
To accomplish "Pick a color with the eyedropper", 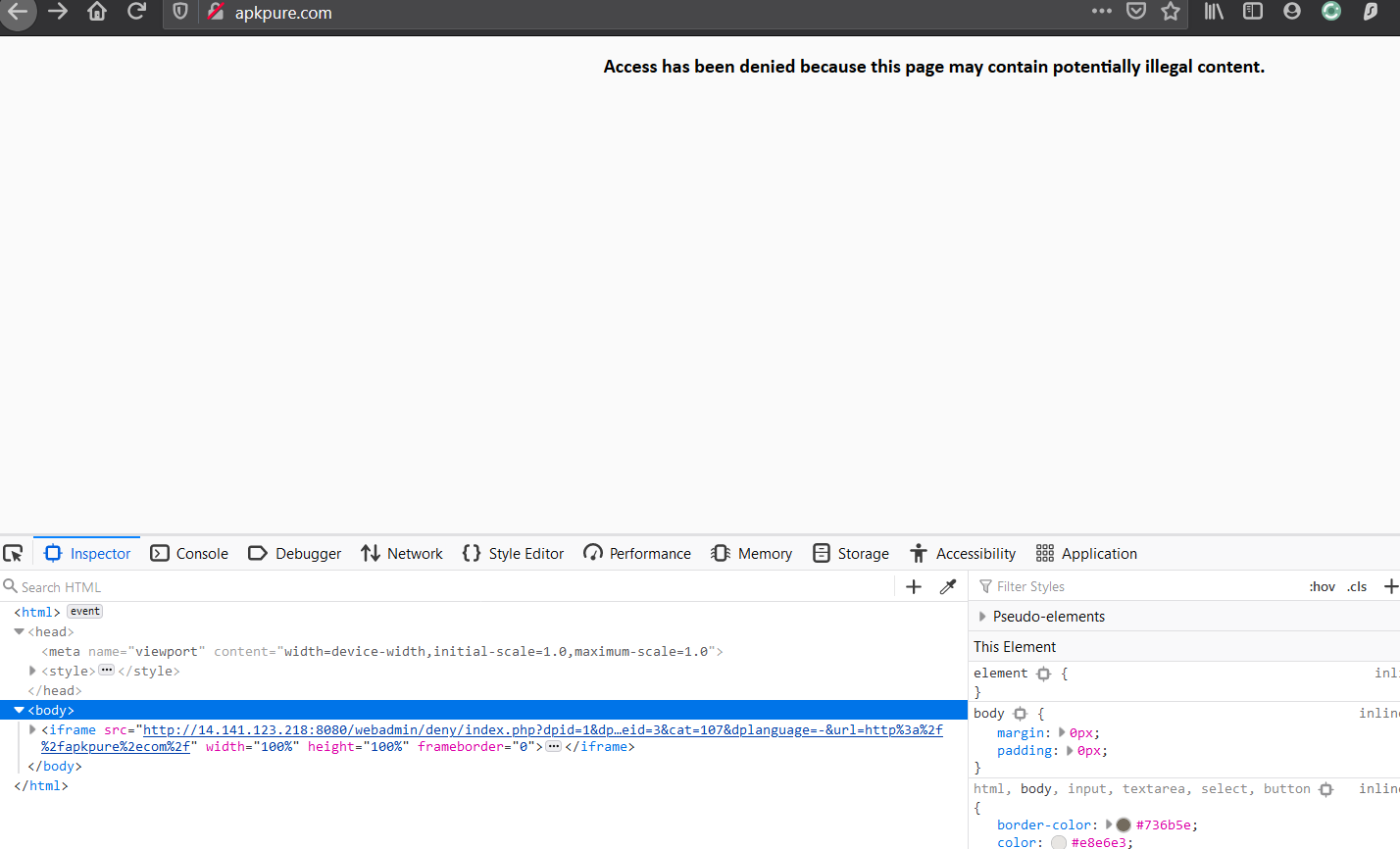I will [948, 587].
